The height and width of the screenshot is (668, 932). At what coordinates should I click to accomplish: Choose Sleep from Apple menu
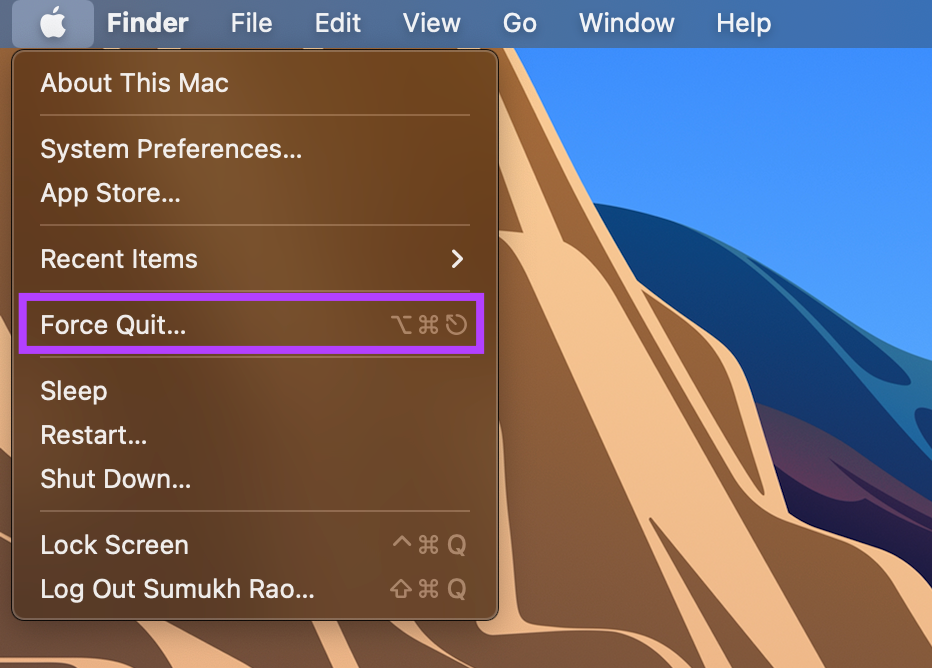pos(255,390)
